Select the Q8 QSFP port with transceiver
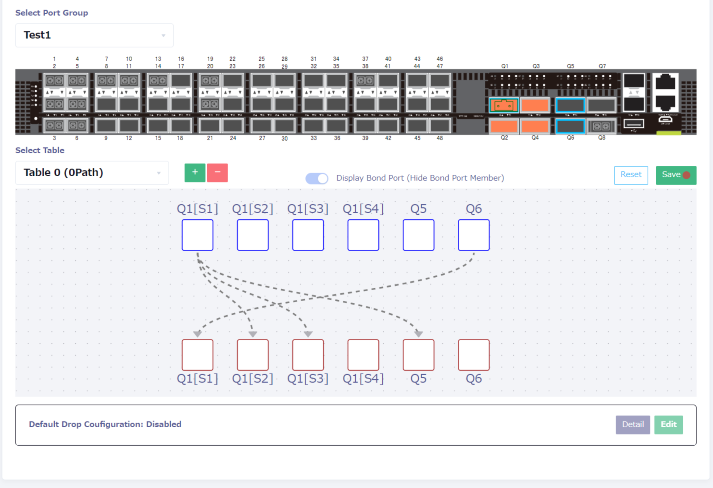The width and height of the screenshot is (713, 488). coord(602,126)
